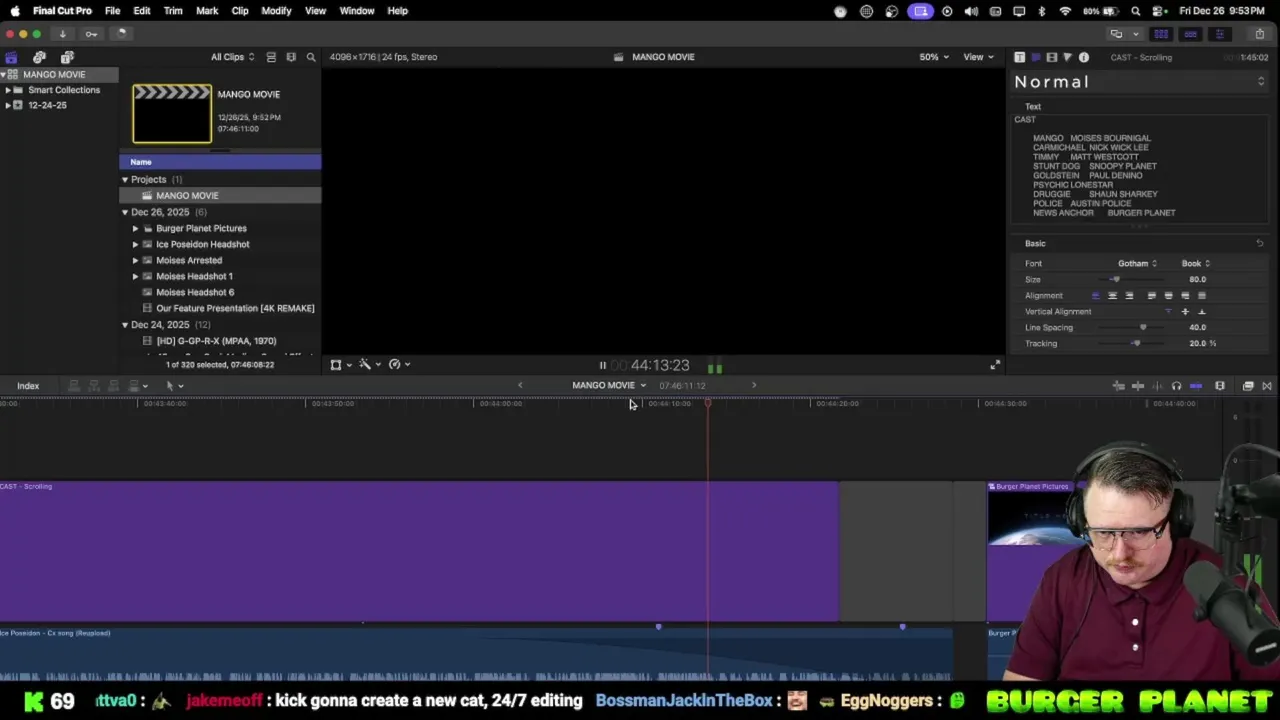Open MANGO MOVIE timeline project menu
This screenshot has height=720, width=1280.
click(609, 385)
